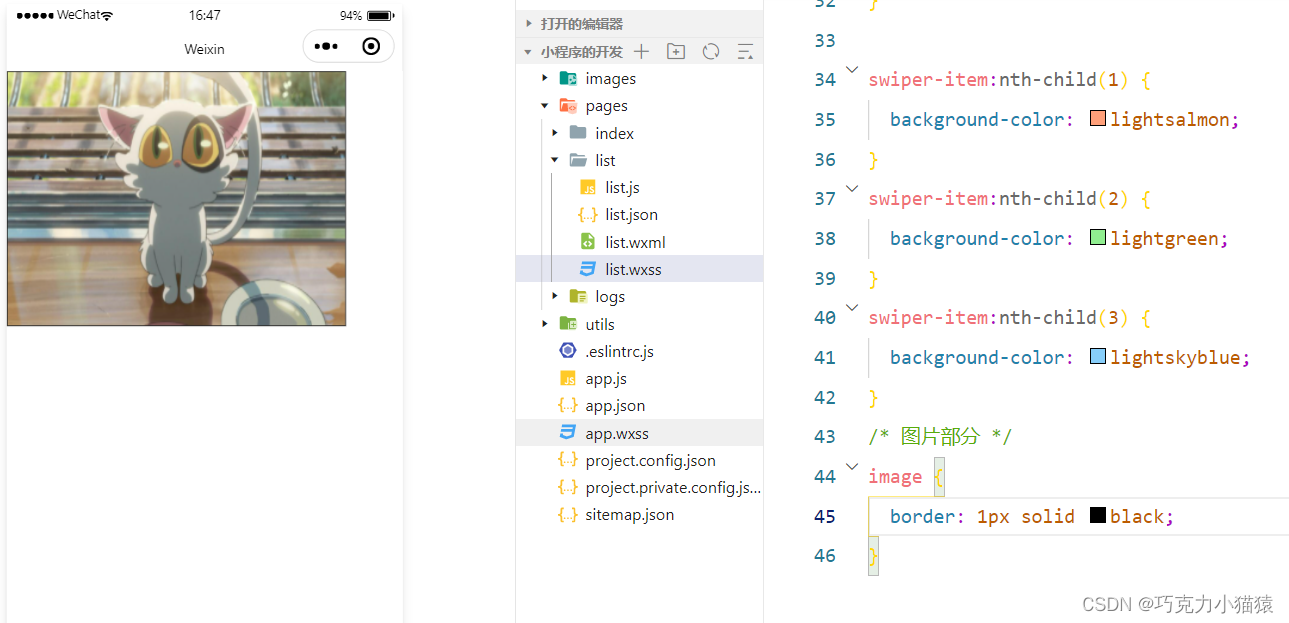Fold the nth-child(1) rule at line 34

coord(852,70)
